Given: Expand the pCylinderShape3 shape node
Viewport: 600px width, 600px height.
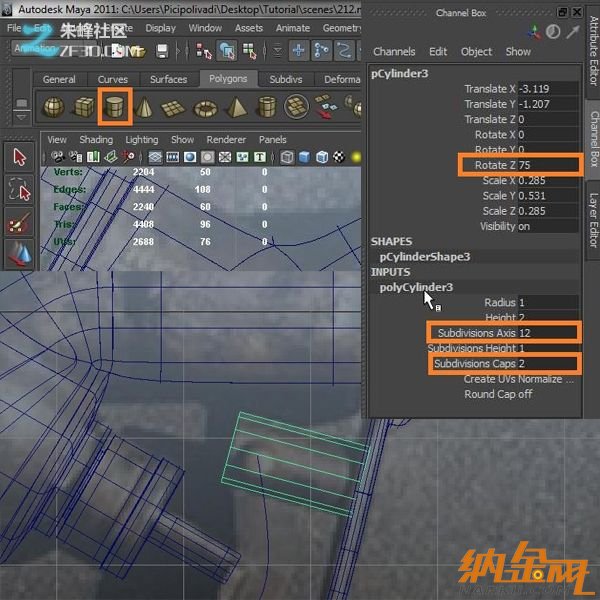Looking at the screenshot, I should (424, 257).
